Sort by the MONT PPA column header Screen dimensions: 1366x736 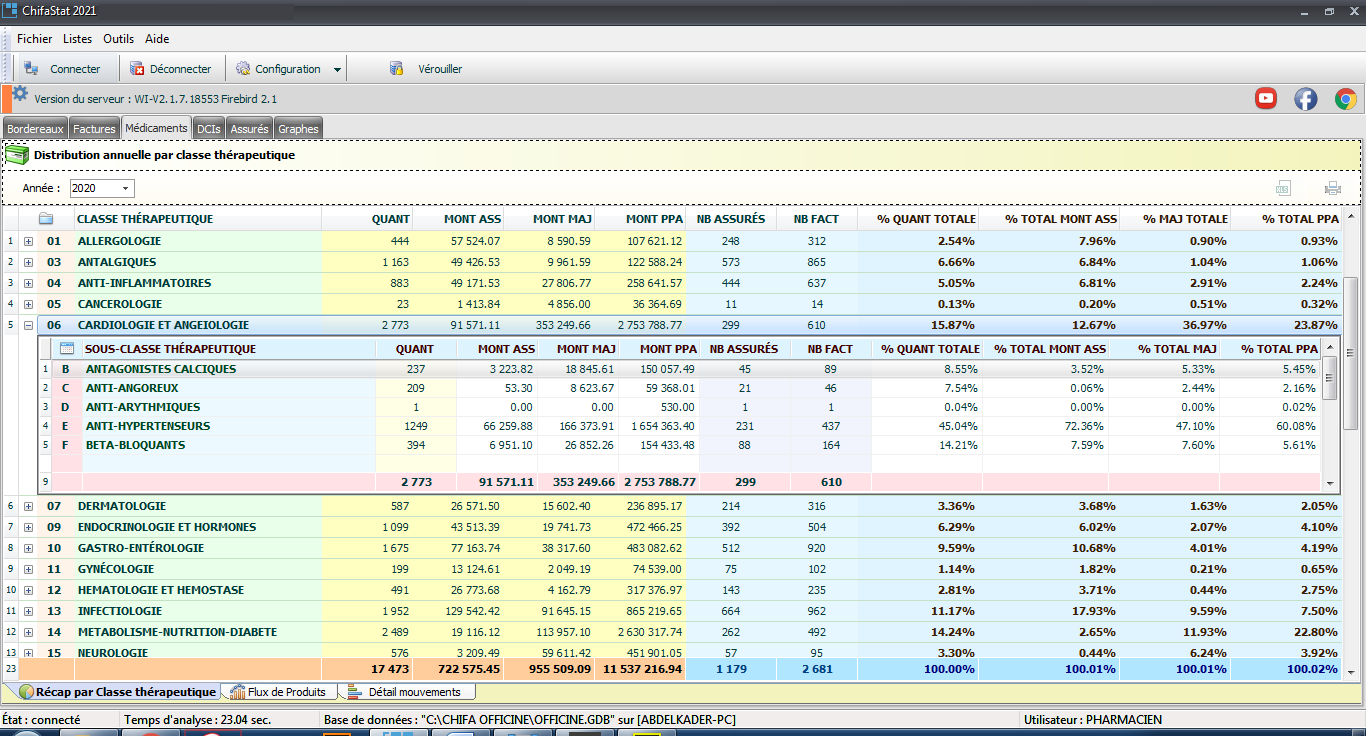pos(654,219)
